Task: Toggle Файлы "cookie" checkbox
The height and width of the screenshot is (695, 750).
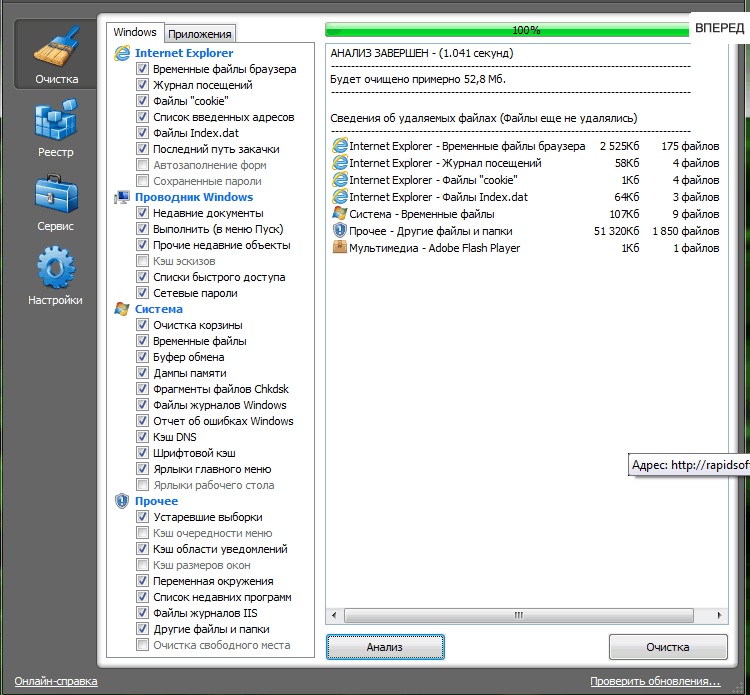Action: click(x=142, y=101)
